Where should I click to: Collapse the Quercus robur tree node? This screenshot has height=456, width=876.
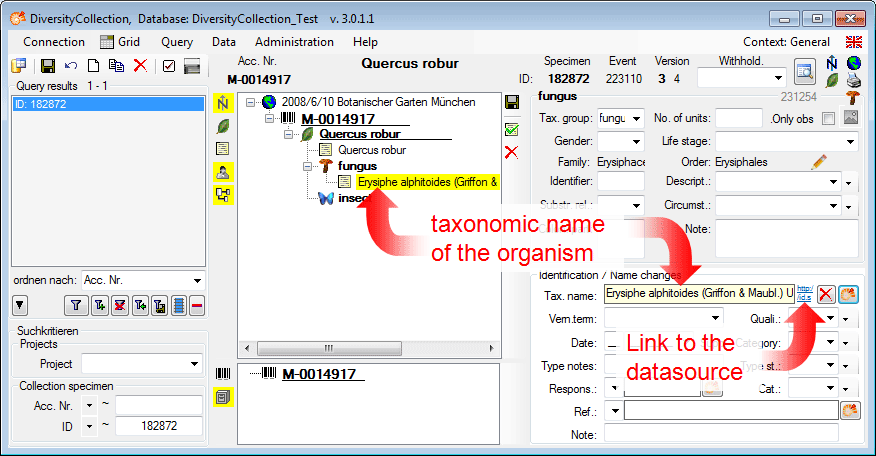tap(291, 134)
